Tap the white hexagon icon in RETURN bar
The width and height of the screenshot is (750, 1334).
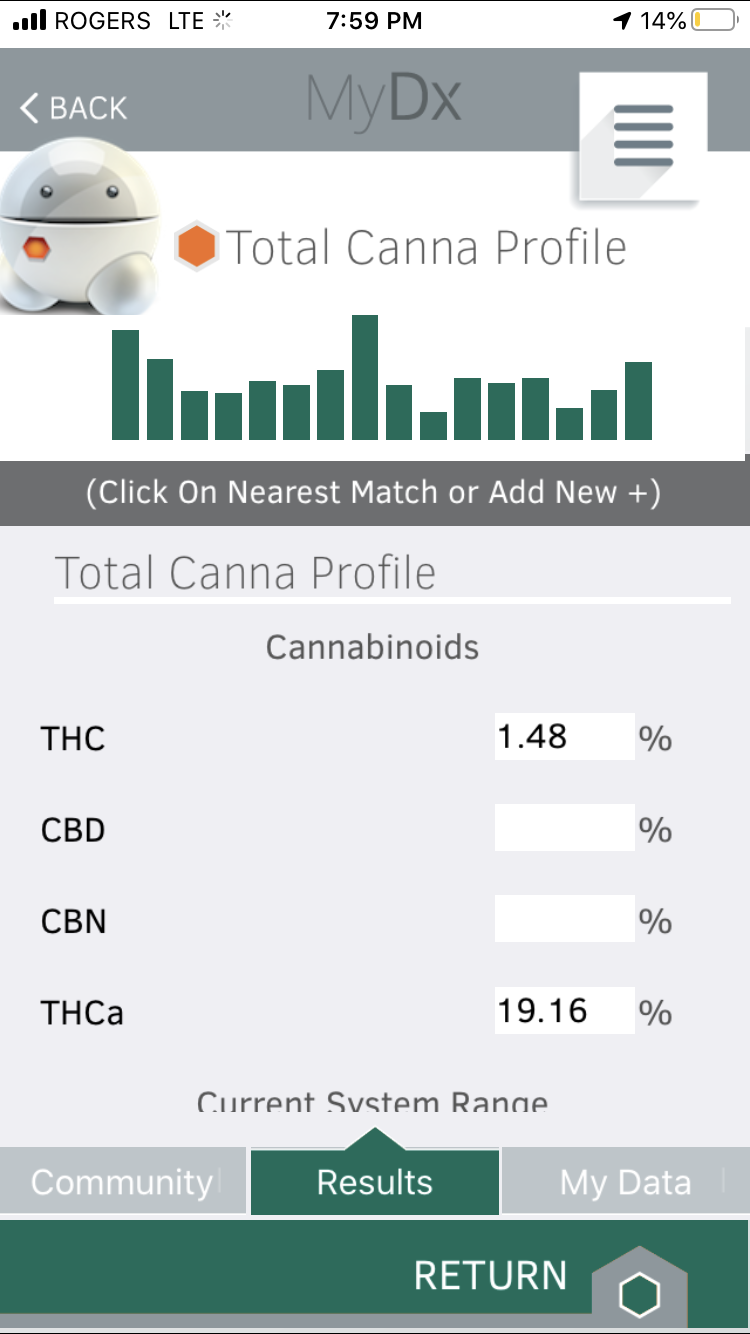pyautogui.click(x=639, y=1296)
